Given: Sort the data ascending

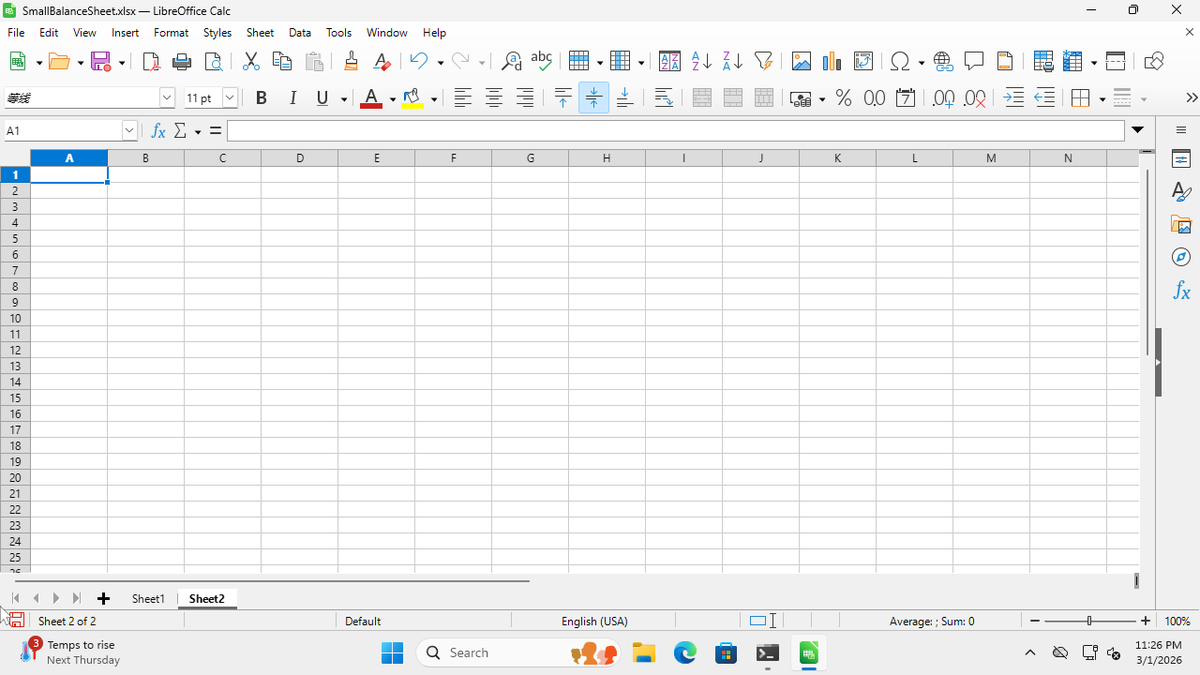Looking at the screenshot, I should click(x=700, y=61).
